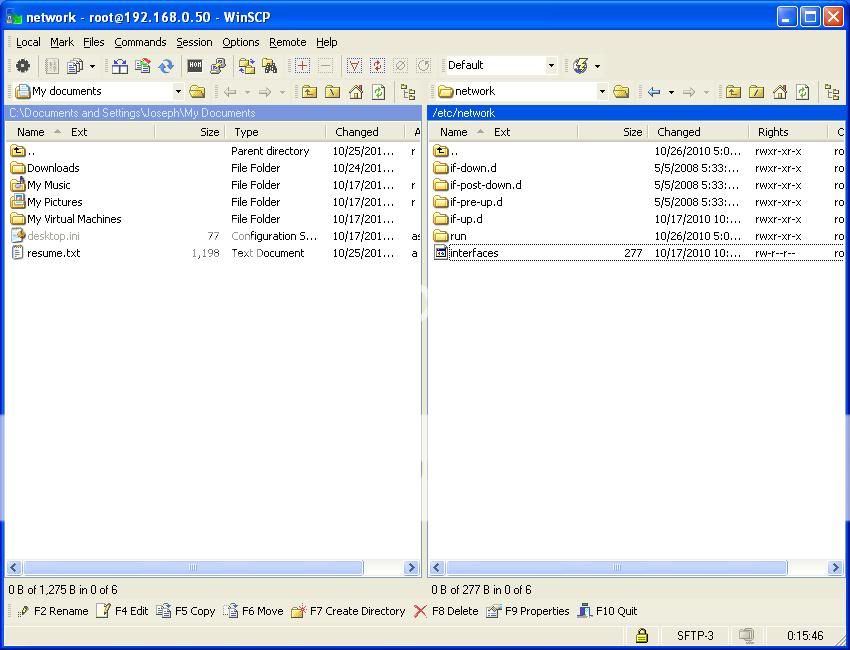Go to local home directory icon

pyautogui.click(x=355, y=92)
